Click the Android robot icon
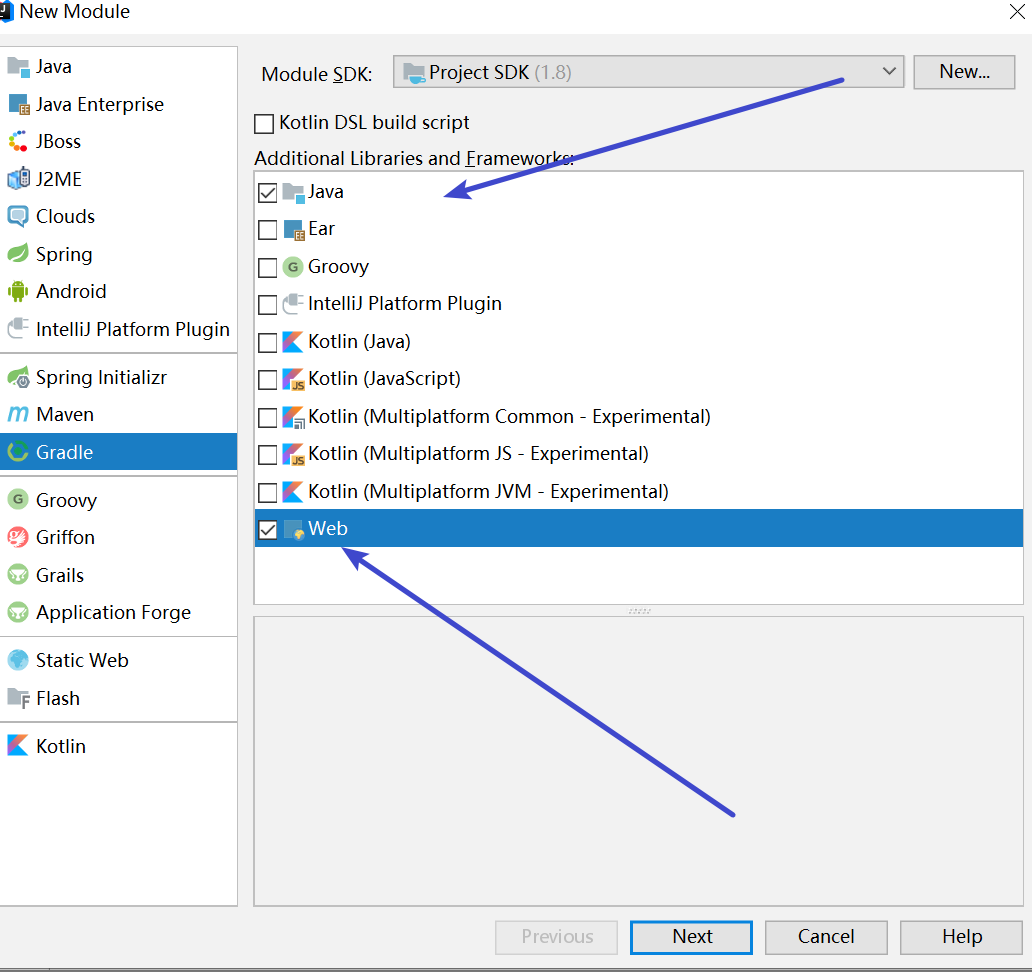 pyautogui.click(x=18, y=291)
